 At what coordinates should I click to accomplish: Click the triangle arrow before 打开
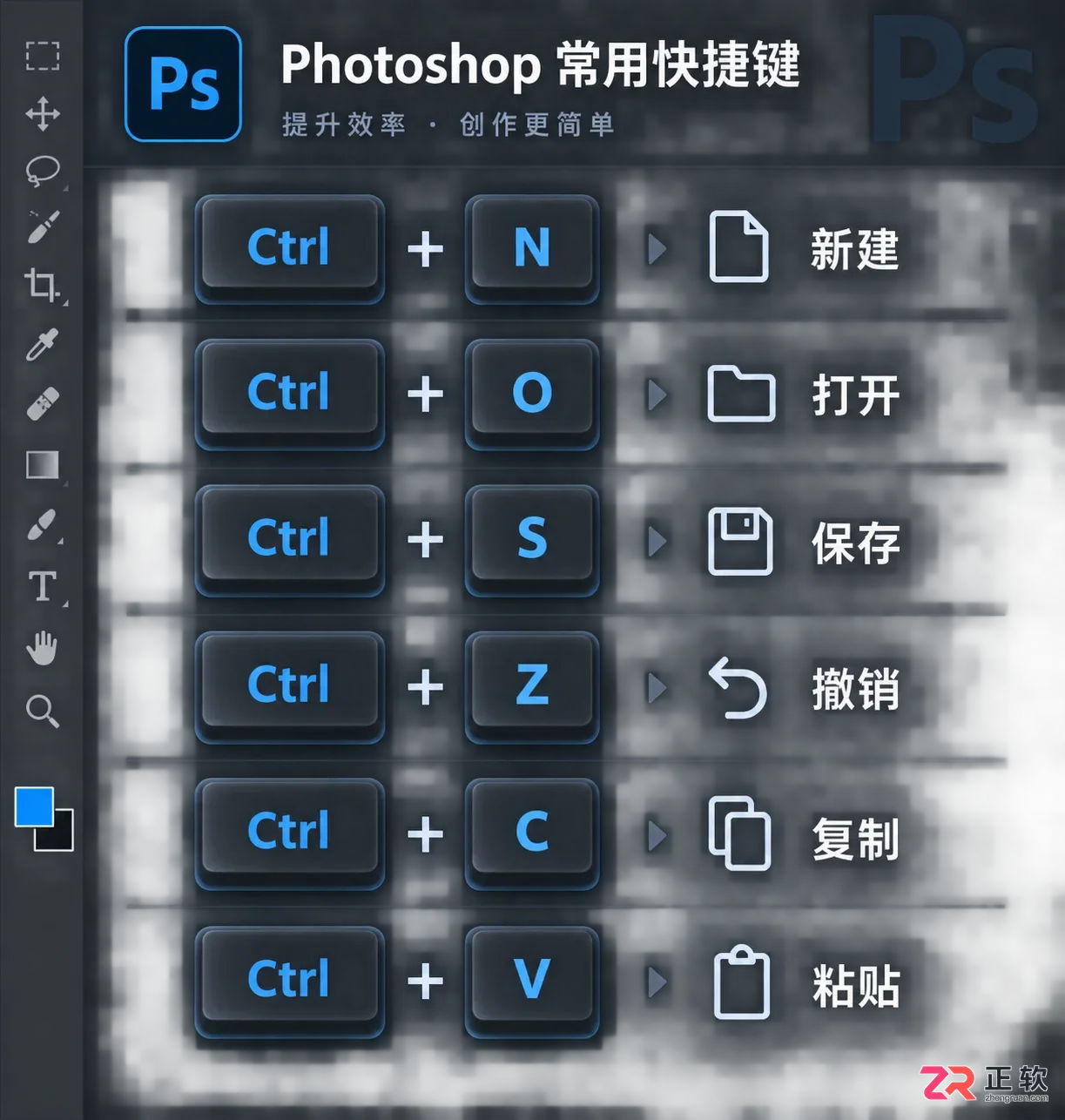click(x=657, y=395)
